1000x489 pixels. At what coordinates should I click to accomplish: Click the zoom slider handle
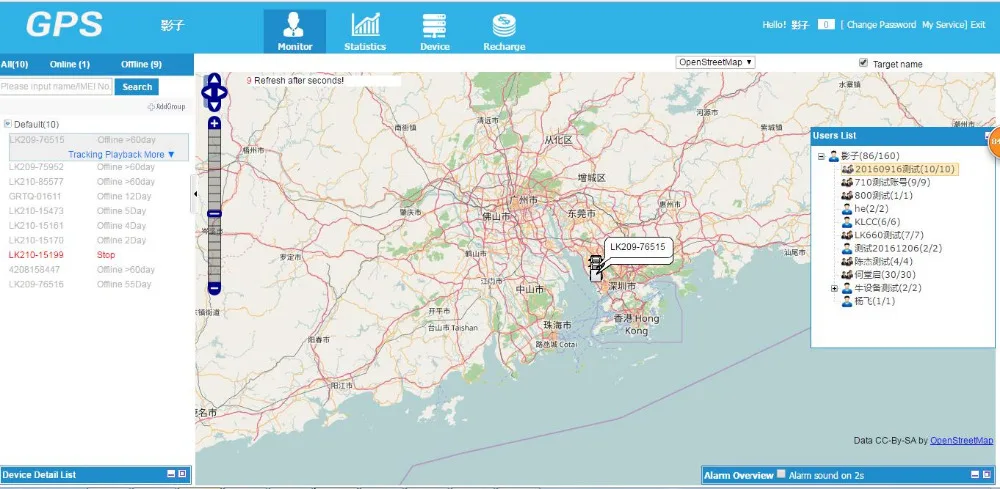pyautogui.click(x=214, y=214)
